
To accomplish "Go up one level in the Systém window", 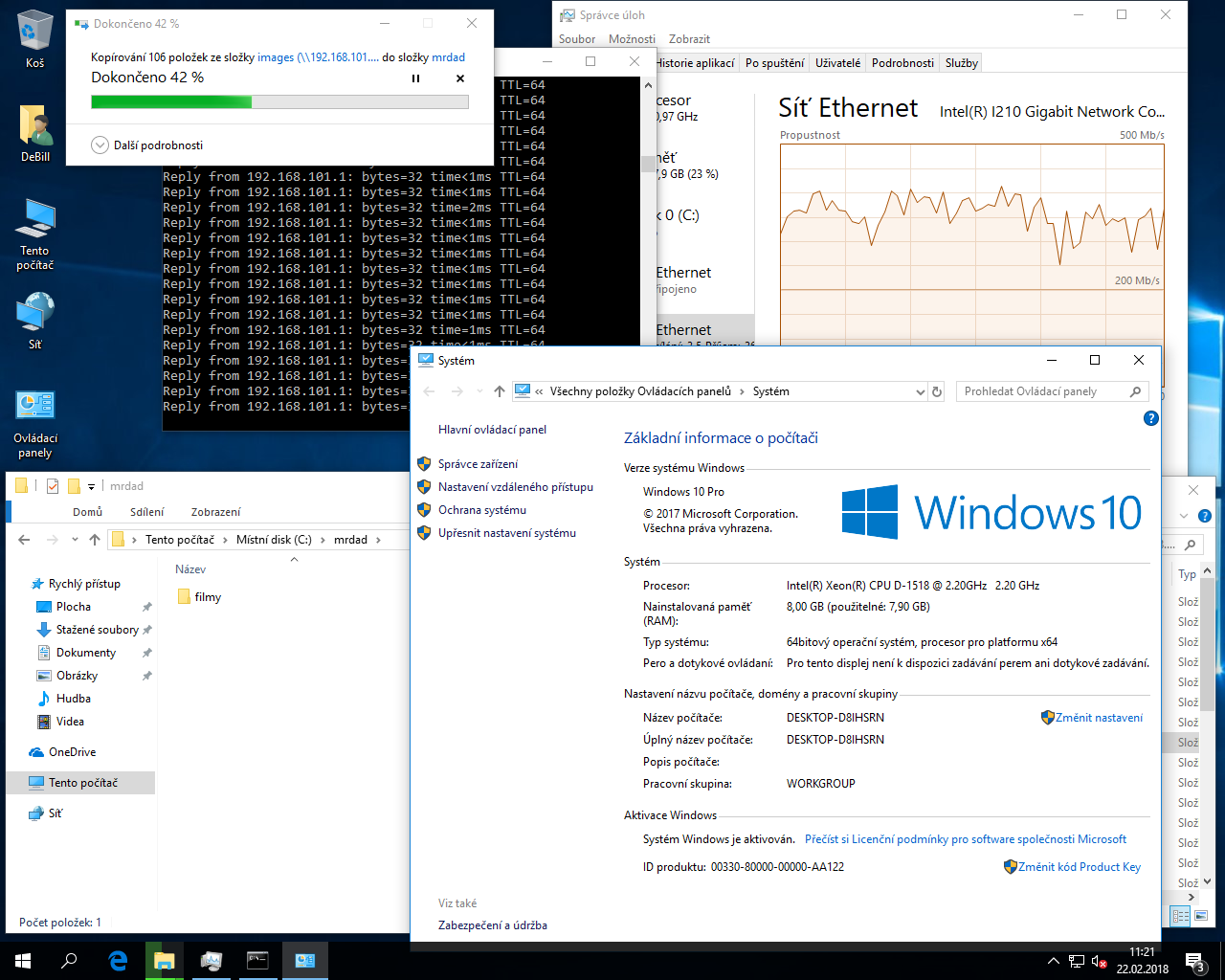I will point(500,391).
